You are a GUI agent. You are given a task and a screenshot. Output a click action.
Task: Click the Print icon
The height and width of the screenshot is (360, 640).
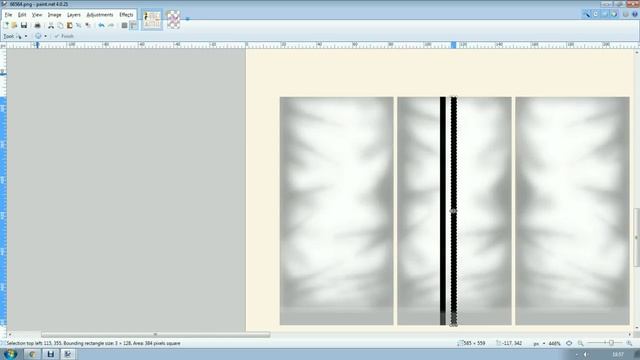[x=37, y=25]
